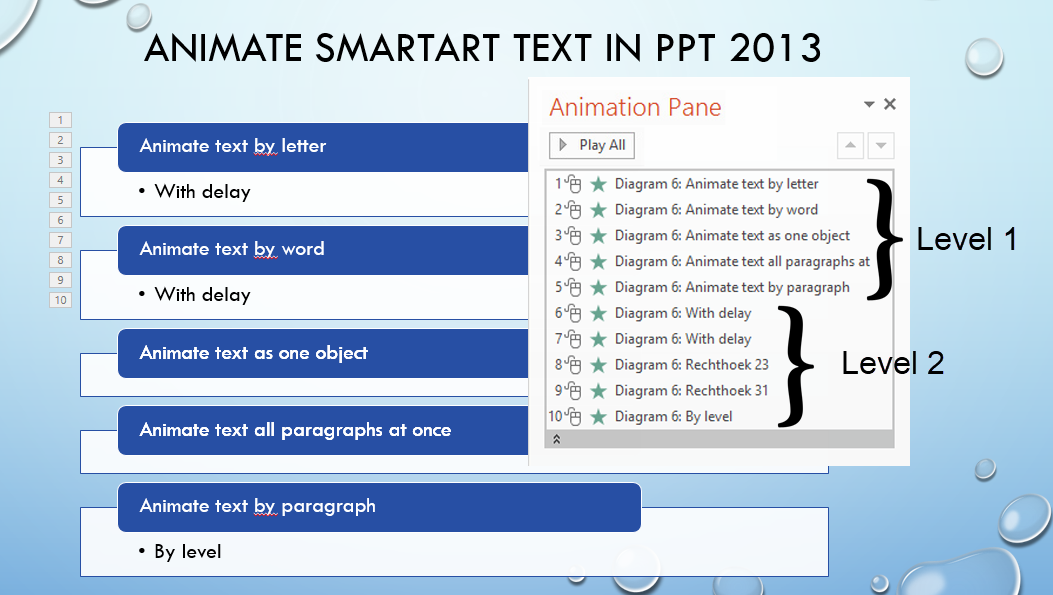
Task: Click the animation number tag 3 on the slide
Action: coord(60,159)
